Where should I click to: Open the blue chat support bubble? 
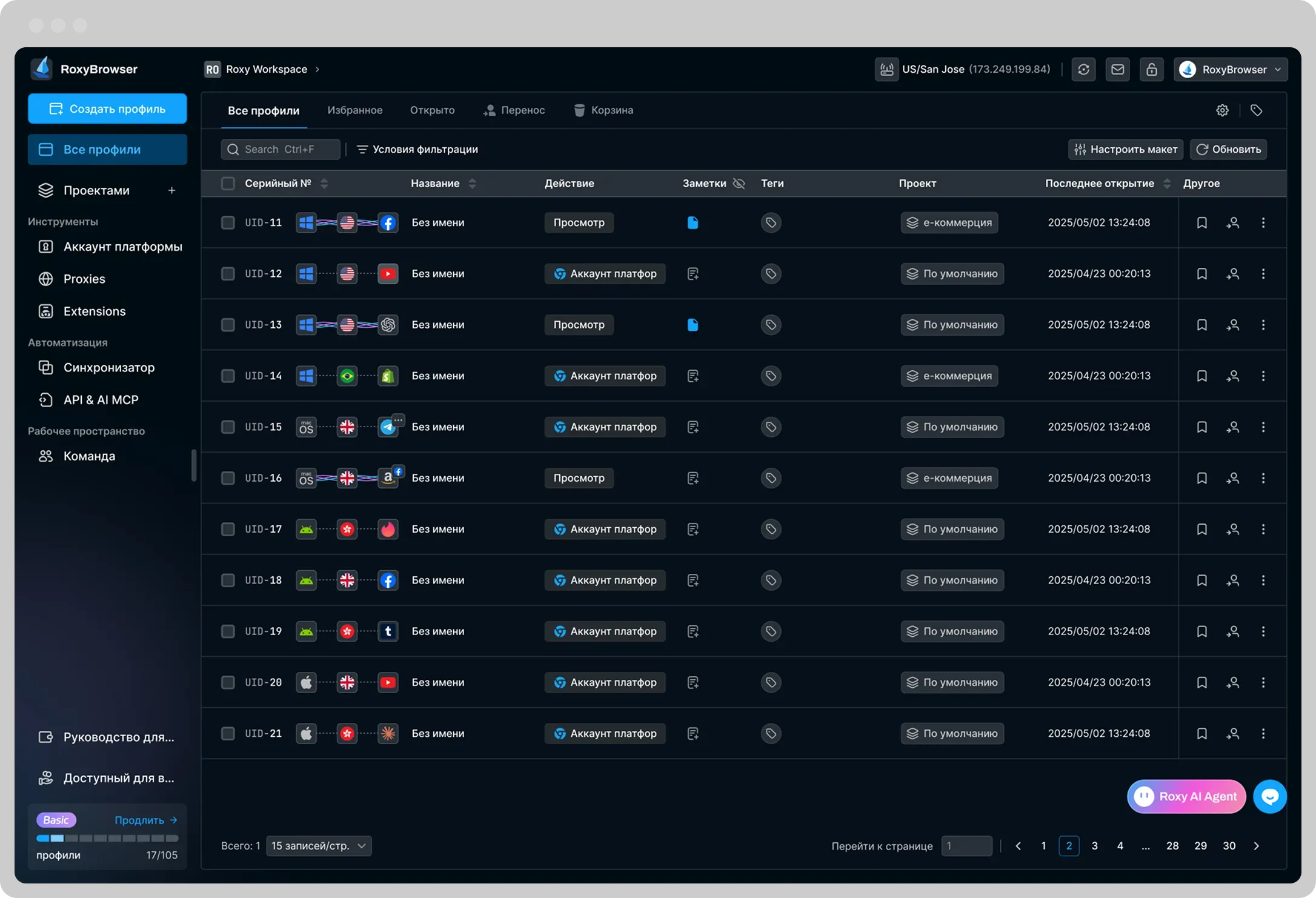[1269, 796]
